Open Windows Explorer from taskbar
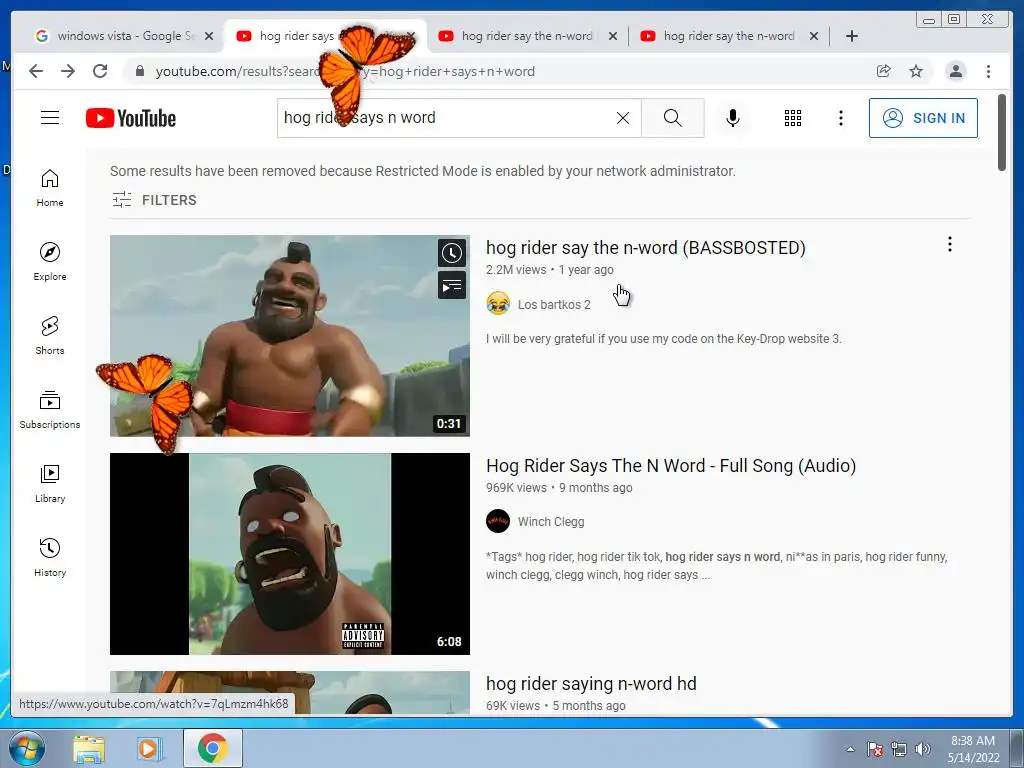Viewport: 1024px width, 768px height. [x=89, y=749]
